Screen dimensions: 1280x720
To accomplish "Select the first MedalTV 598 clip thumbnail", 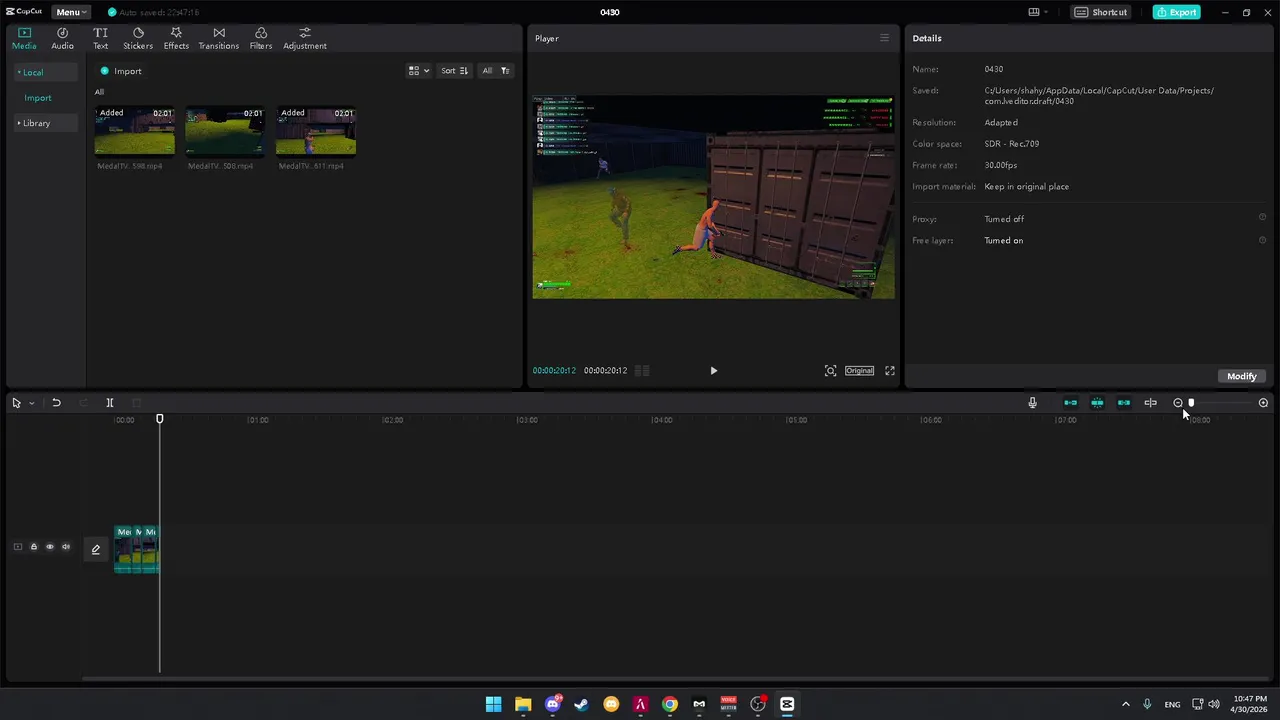I will tap(134, 131).
